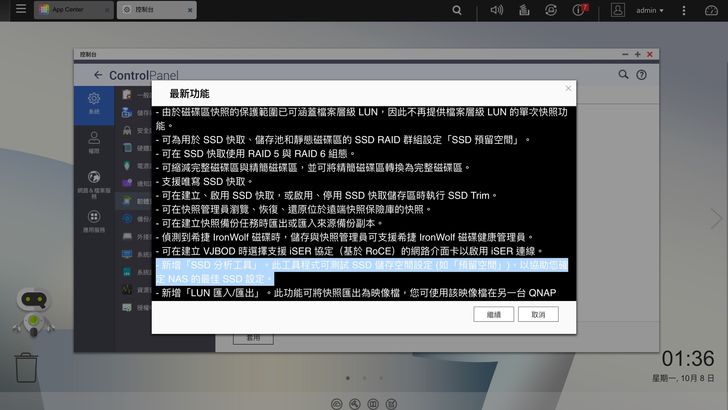Search inside Control Panel window

click(x=623, y=74)
